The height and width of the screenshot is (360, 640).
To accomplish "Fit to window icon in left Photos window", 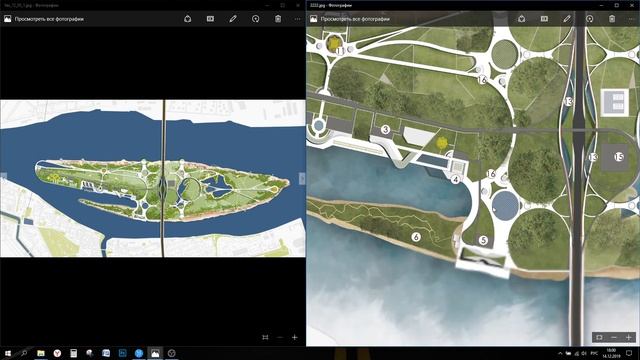I will (265, 337).
